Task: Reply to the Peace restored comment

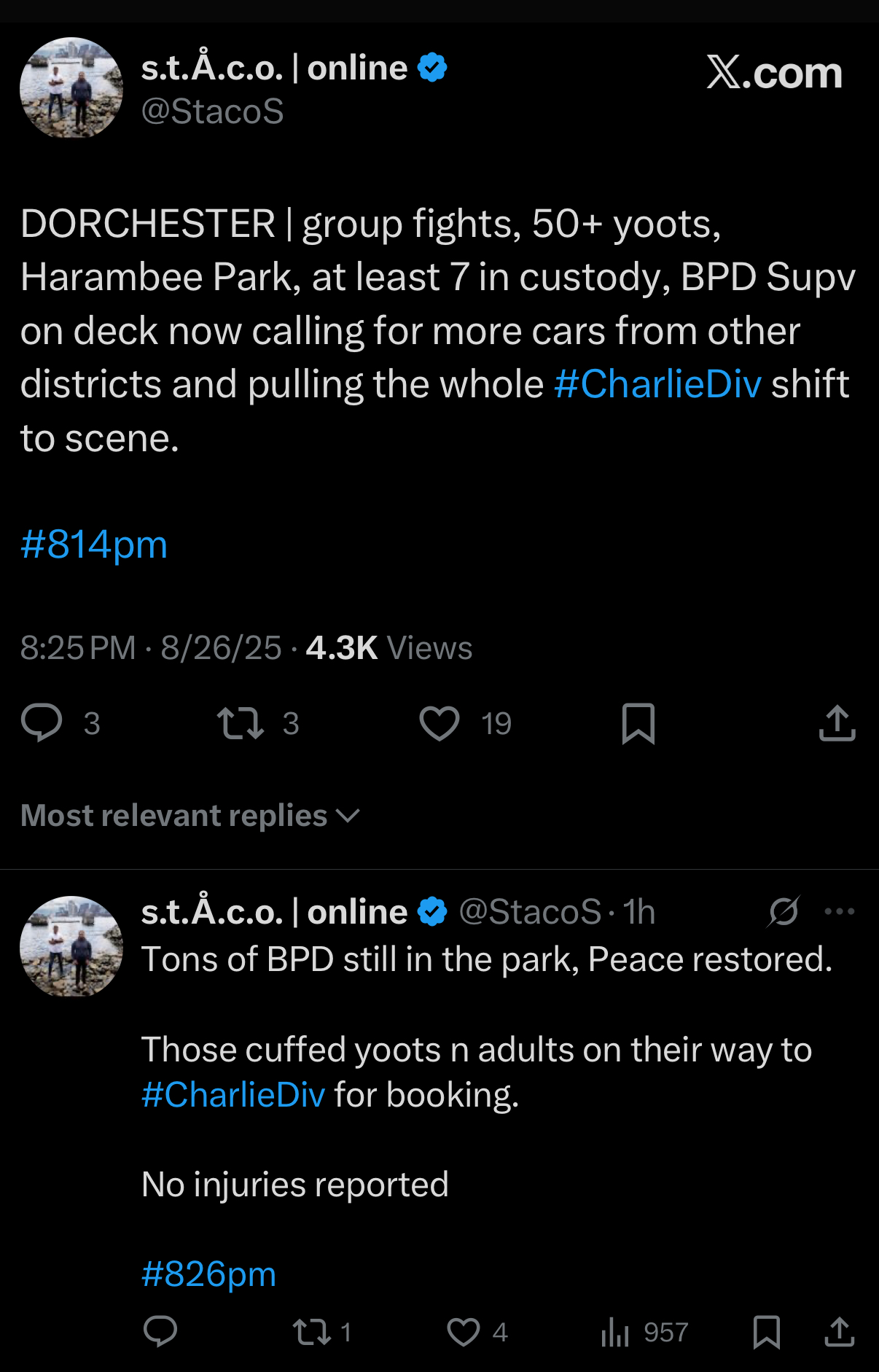Action: 160,1331
